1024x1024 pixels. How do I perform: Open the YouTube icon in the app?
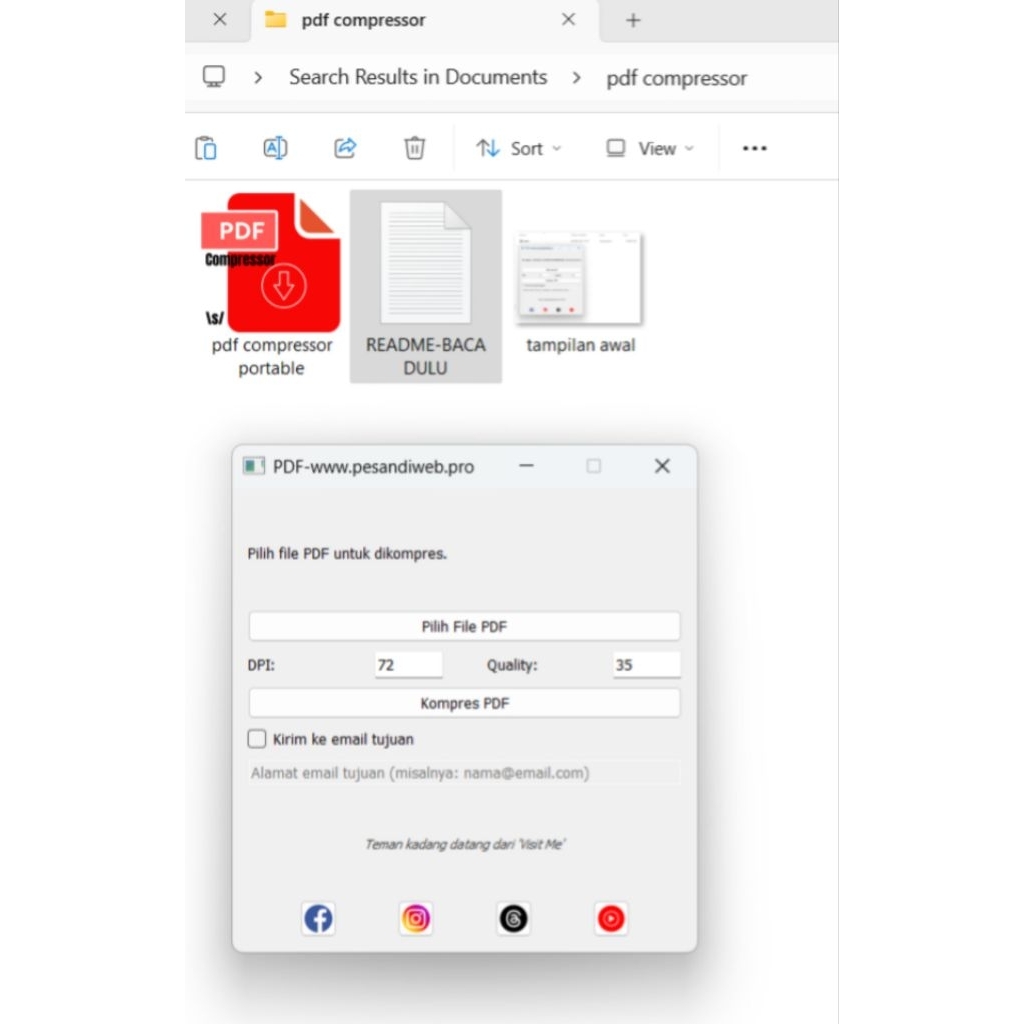pos(611,918)
